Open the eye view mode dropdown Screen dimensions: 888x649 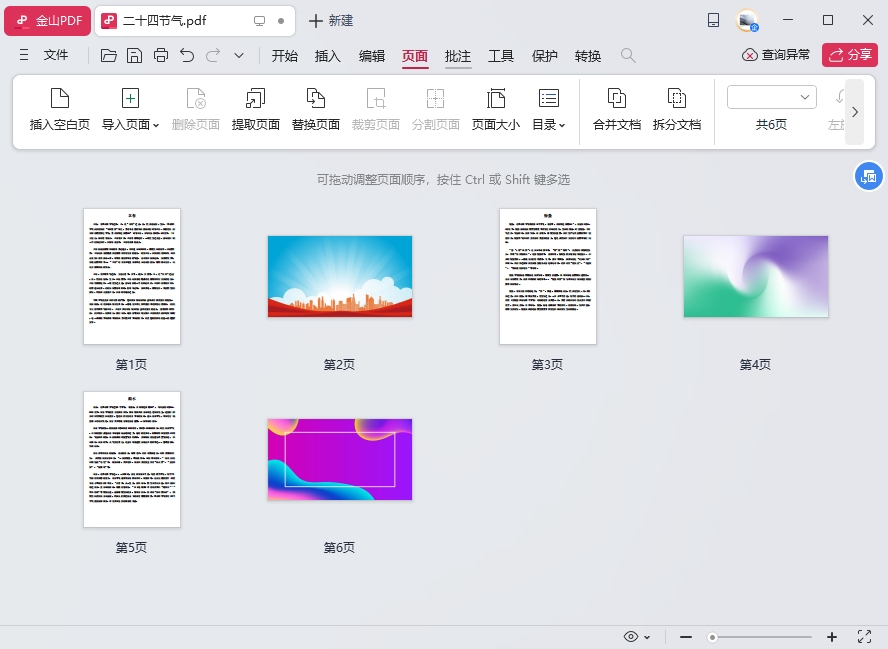coord(637,637)
